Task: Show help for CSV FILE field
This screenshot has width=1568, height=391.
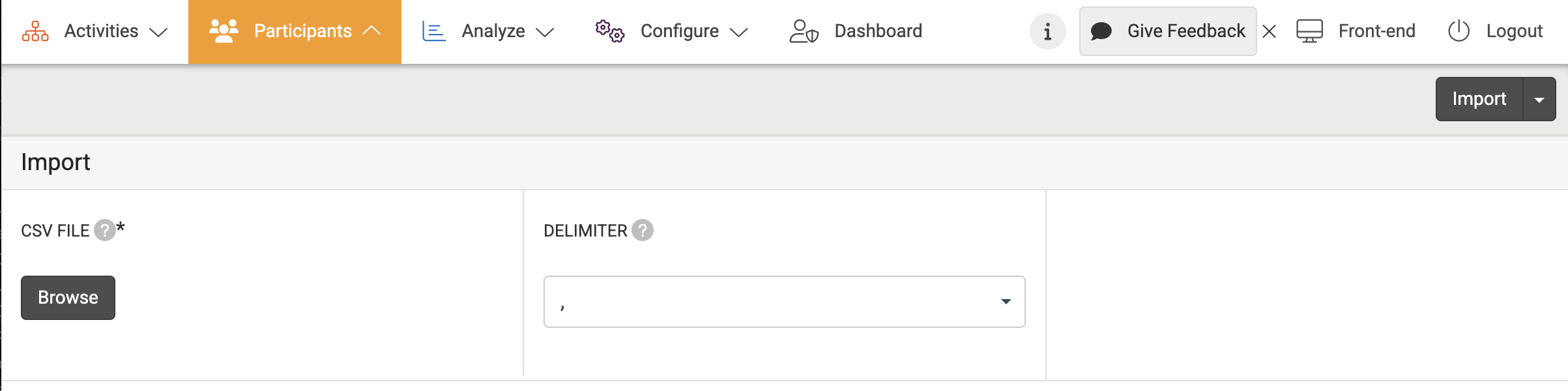Action: pyautogui.click(x=104, y=230)
